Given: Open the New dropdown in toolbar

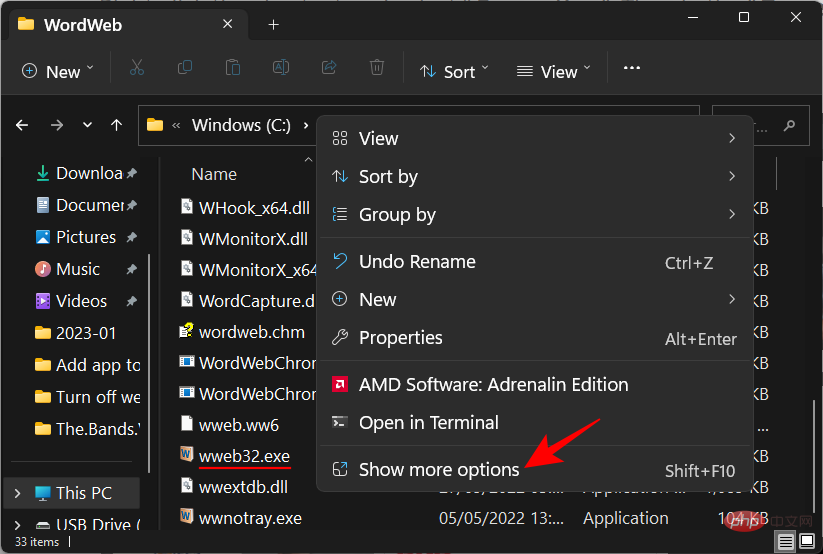Looking at the screenshot, I should coord(58,71).
